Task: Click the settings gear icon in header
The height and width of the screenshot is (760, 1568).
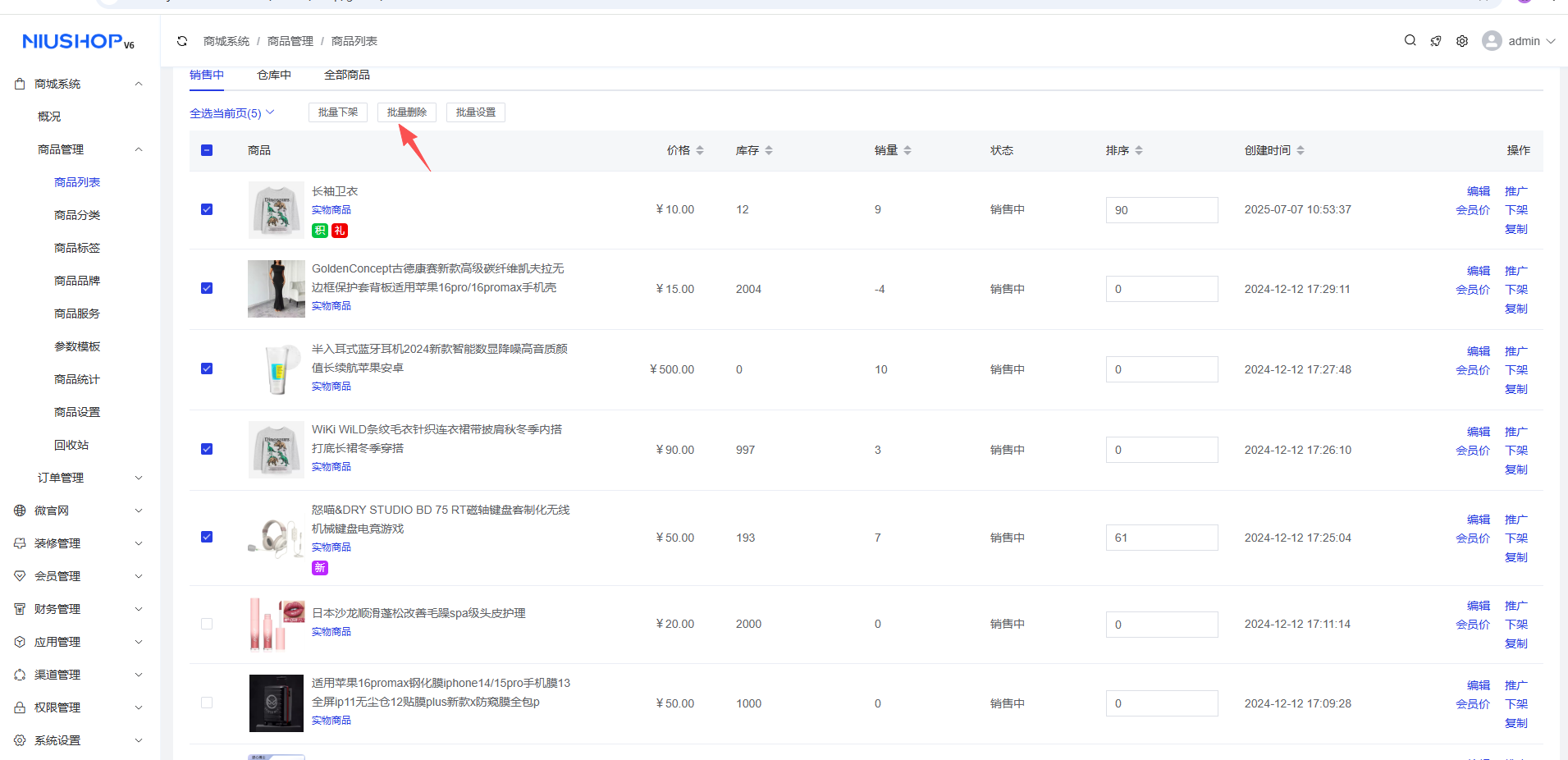Action: pos(1461,41)
